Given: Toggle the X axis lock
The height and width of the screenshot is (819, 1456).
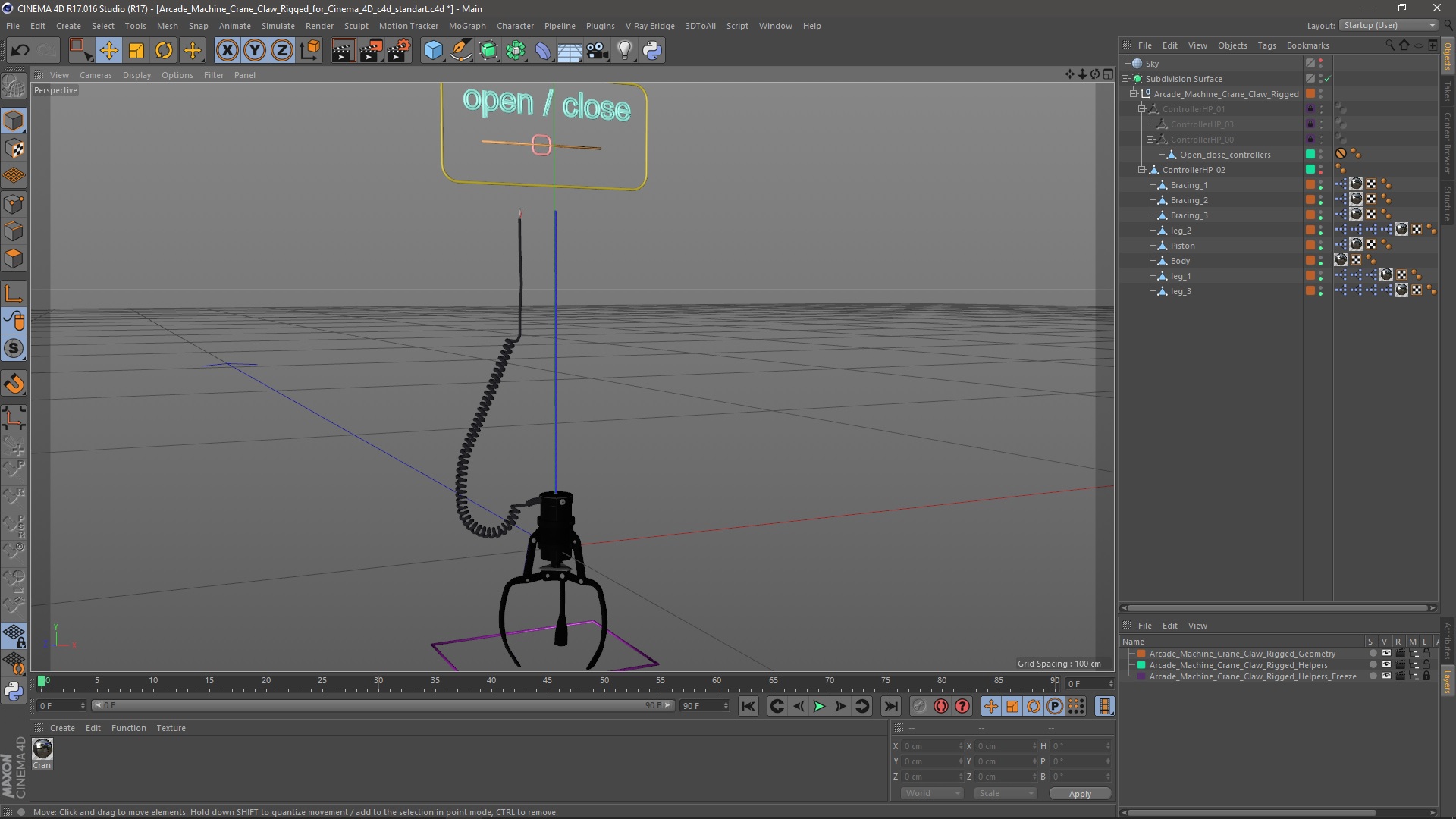Looking at the screenshot, I should pyautogui.click(x=227, y=51).
